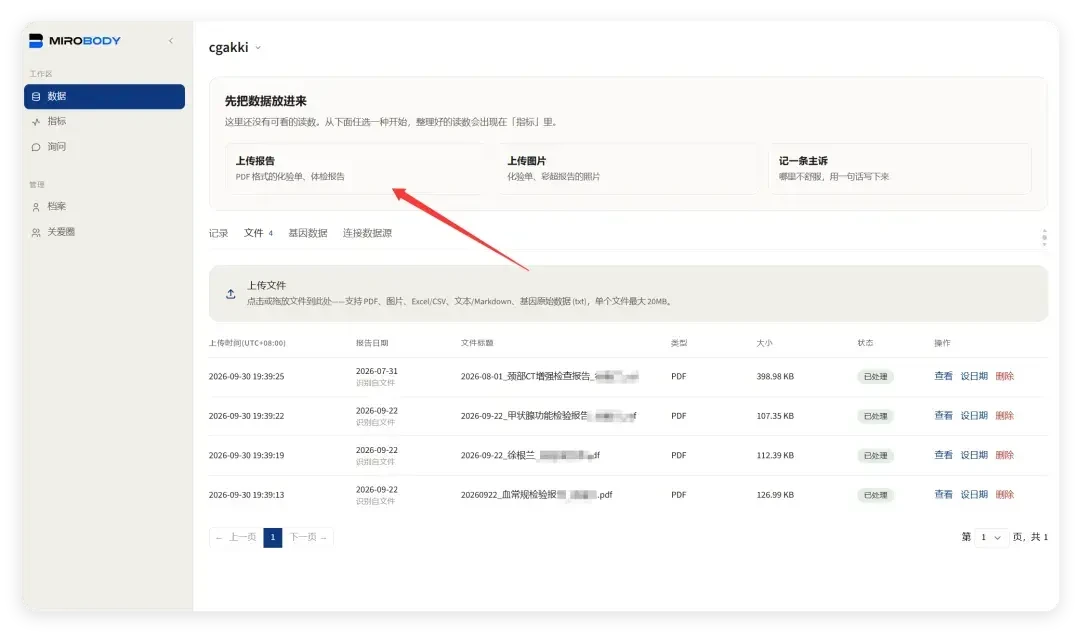Viewport: 1080px width, 632px height.
Task: Click the 大小 column header
Action: tap(765, 343)
